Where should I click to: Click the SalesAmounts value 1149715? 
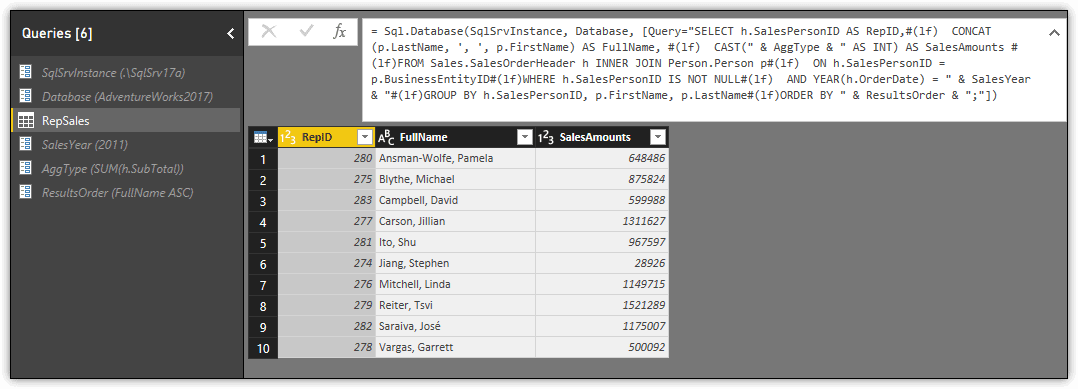point(602,285)
